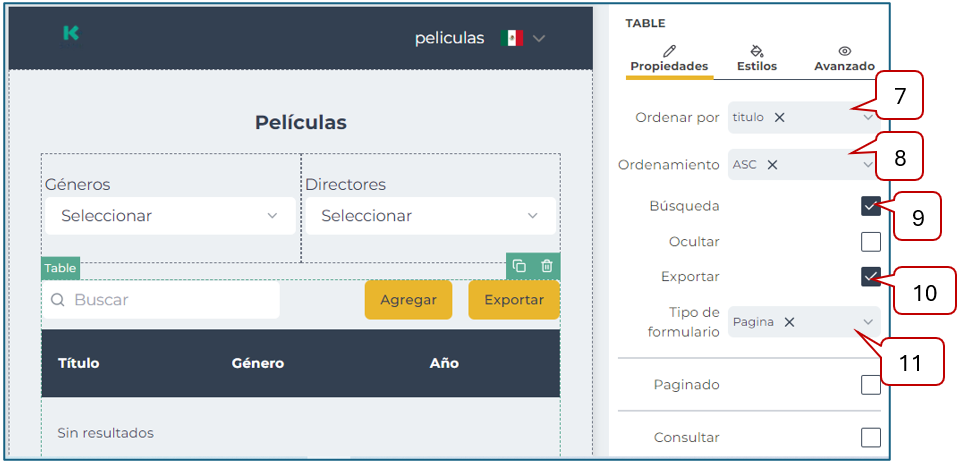Clear the ASC ordering with its X icon
This screenshot has width=961, height=465.
coord(772,165)
